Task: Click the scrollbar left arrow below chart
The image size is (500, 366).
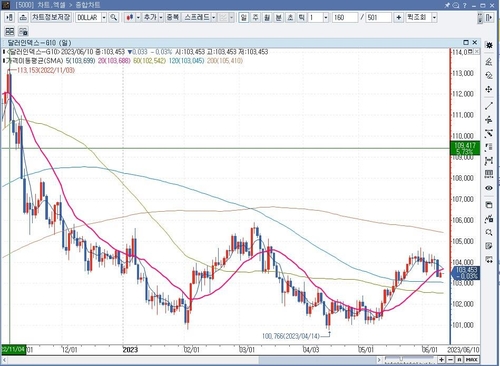Action: [x=5, y=360]
